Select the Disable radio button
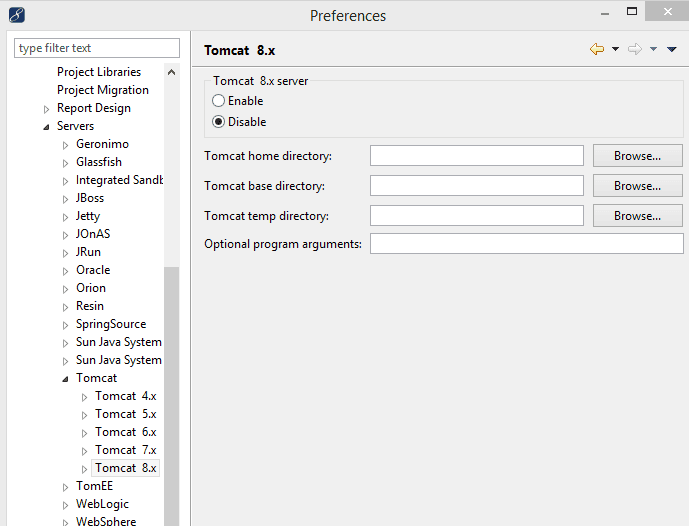 point(219,122)
